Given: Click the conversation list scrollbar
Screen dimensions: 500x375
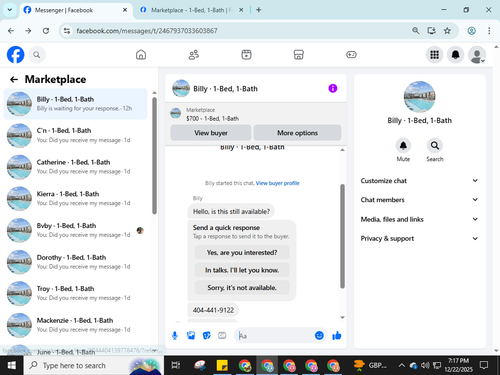Looking at the screenshot, I should [x=154, y=156].
